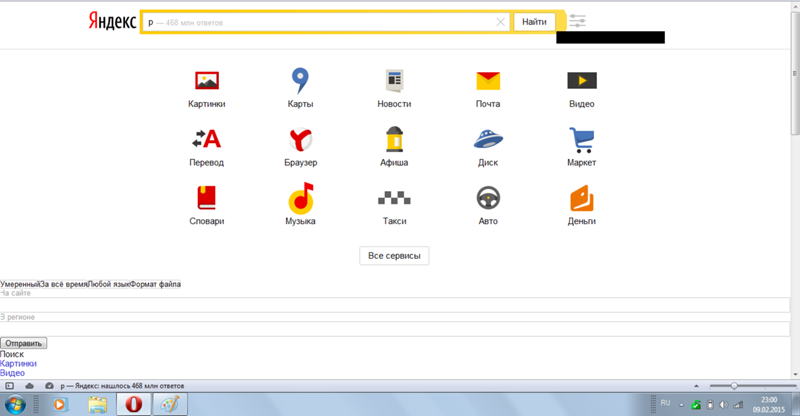This screenshot has width=800, height=416.
Task: Open the Маркет shopping cart icon
Action: coord(582,140)
